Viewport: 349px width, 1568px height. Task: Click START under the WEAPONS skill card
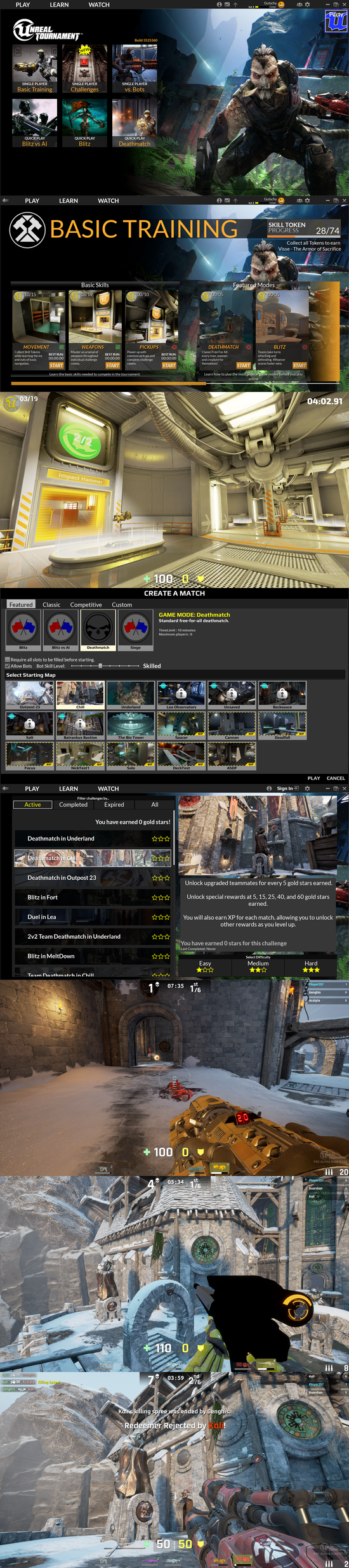(x=112, y=365)
